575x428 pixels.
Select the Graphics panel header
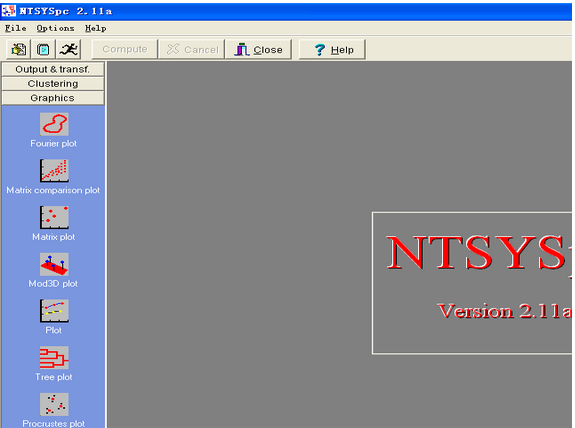(x=53, y=98)
